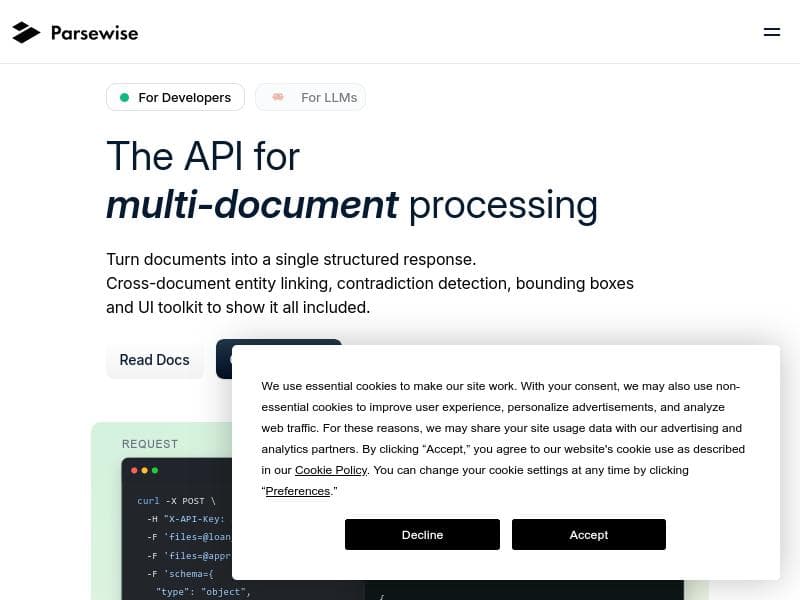Viewport: 800px width, 600px height.
Task: Click the dark button behind the cookie banner
Action: 223,359
